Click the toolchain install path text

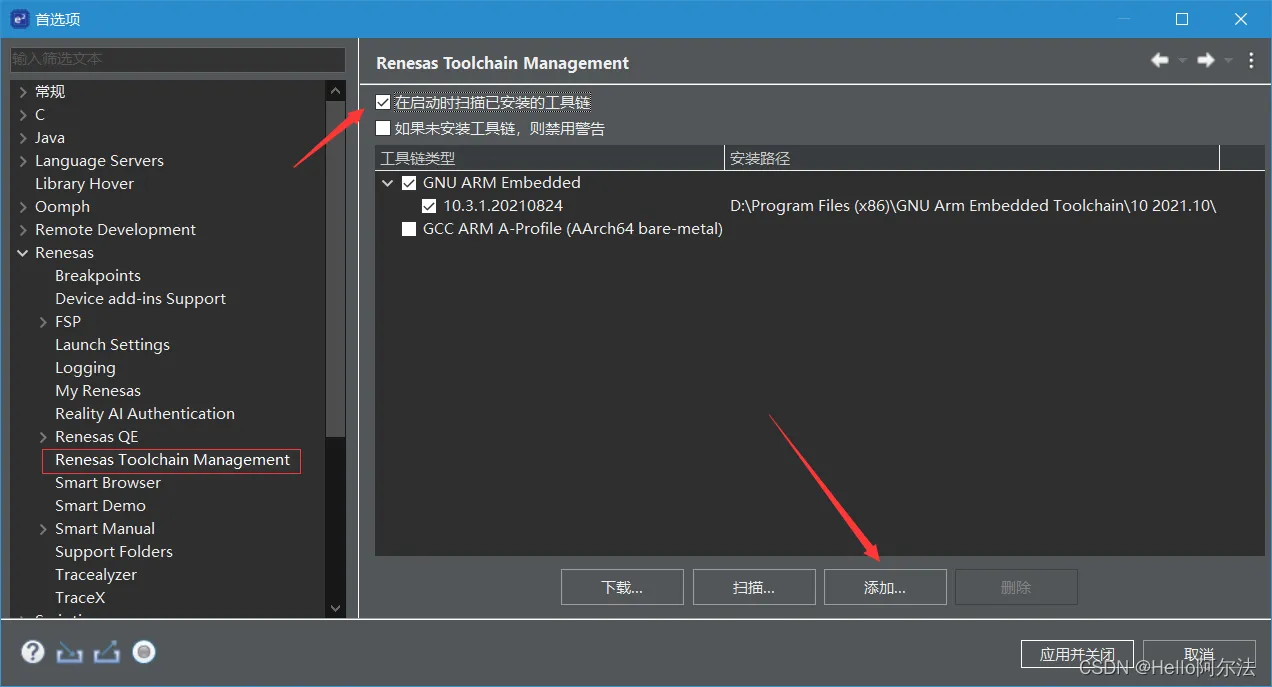[973, 206]
